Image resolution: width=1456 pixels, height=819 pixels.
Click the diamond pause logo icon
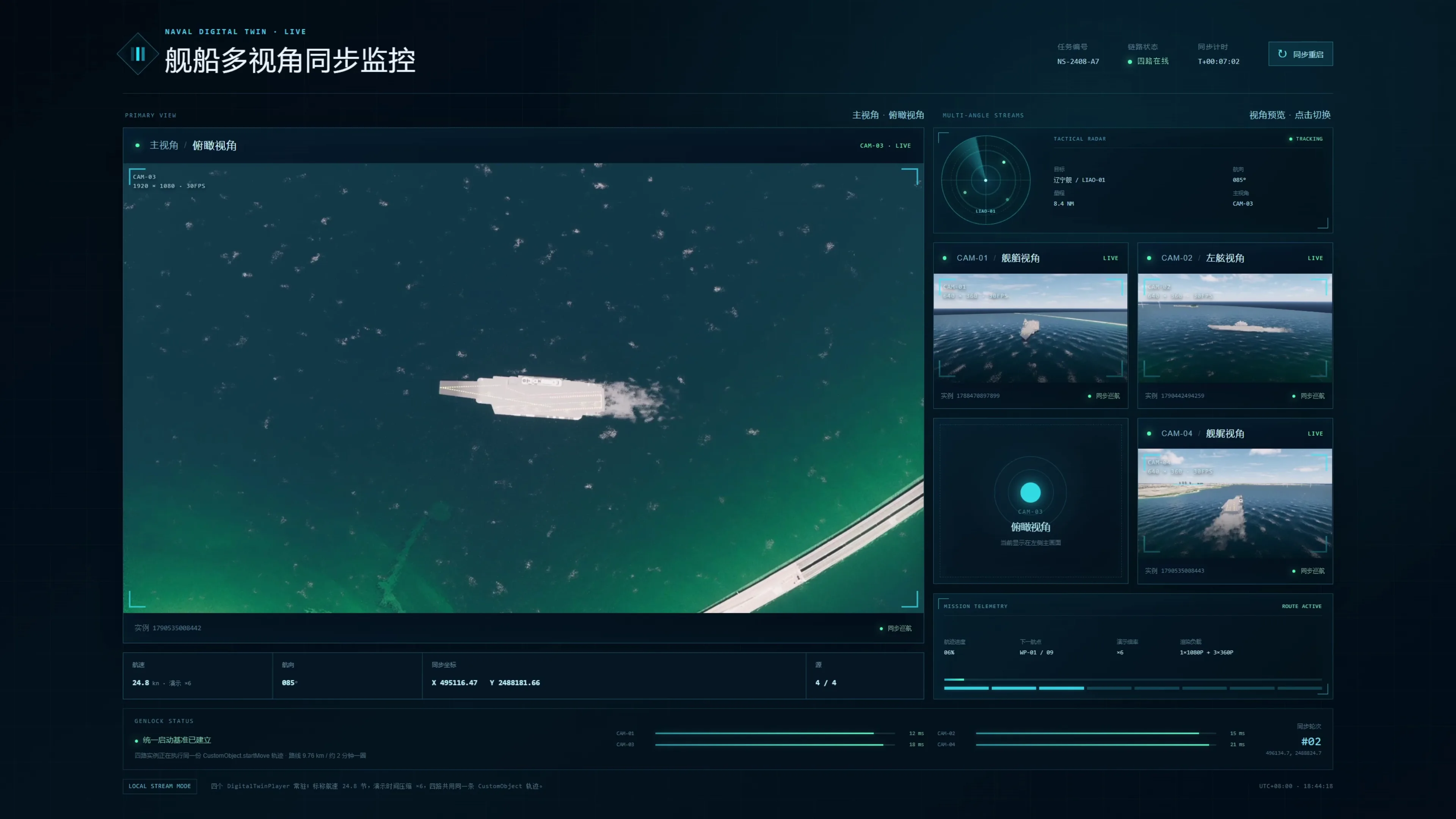(x=138, y=54)
